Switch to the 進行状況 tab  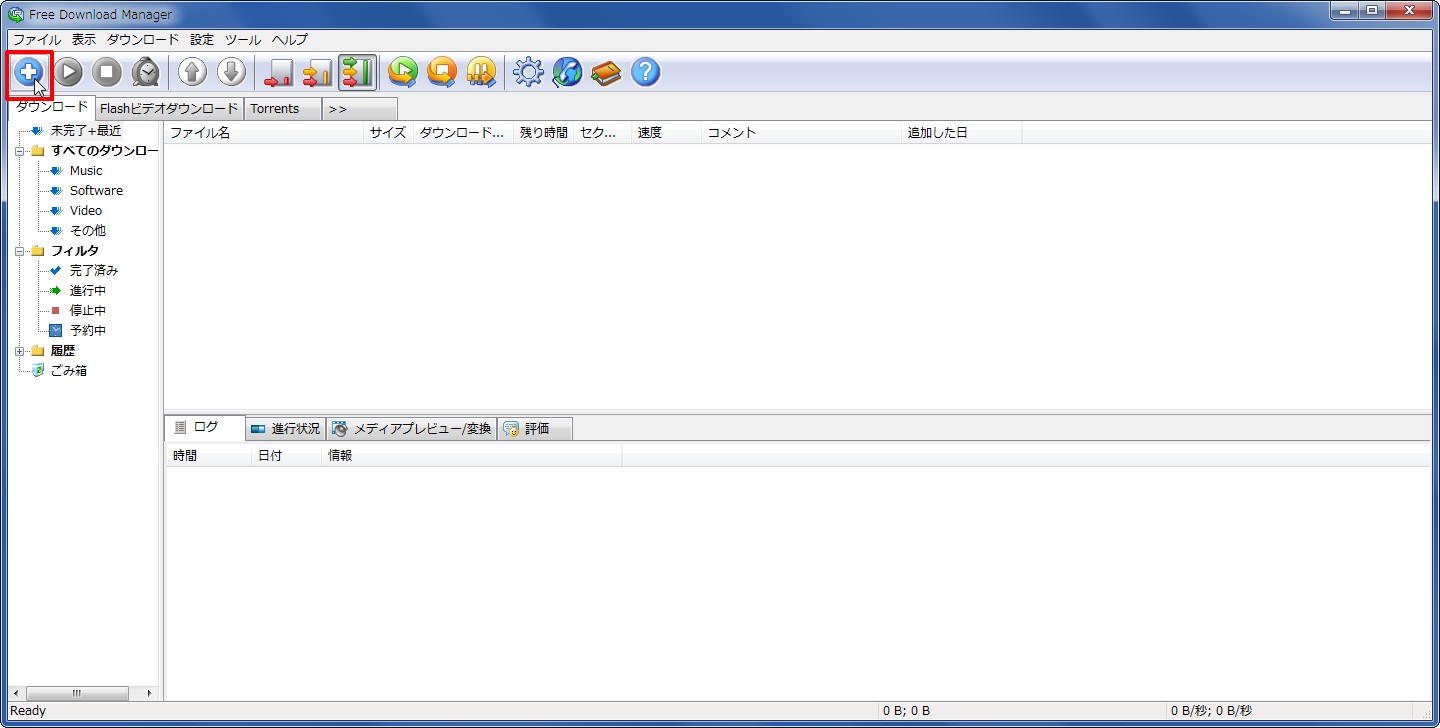pos(286,428)
